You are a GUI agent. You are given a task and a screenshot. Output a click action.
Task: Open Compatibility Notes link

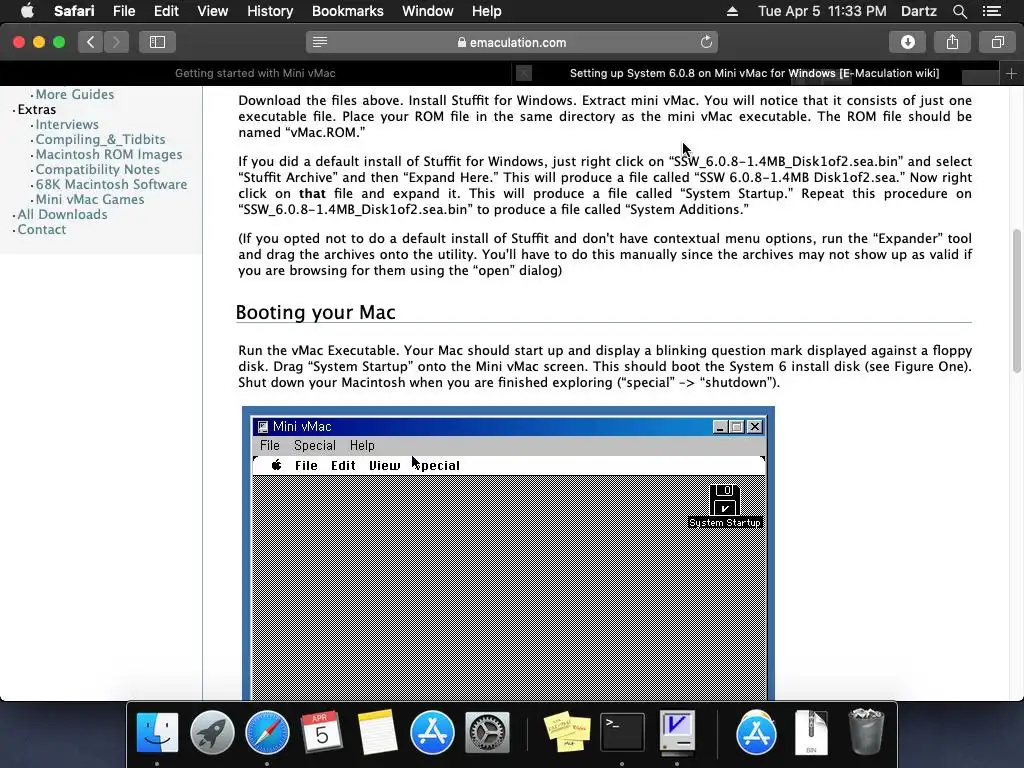pos(97,169)
